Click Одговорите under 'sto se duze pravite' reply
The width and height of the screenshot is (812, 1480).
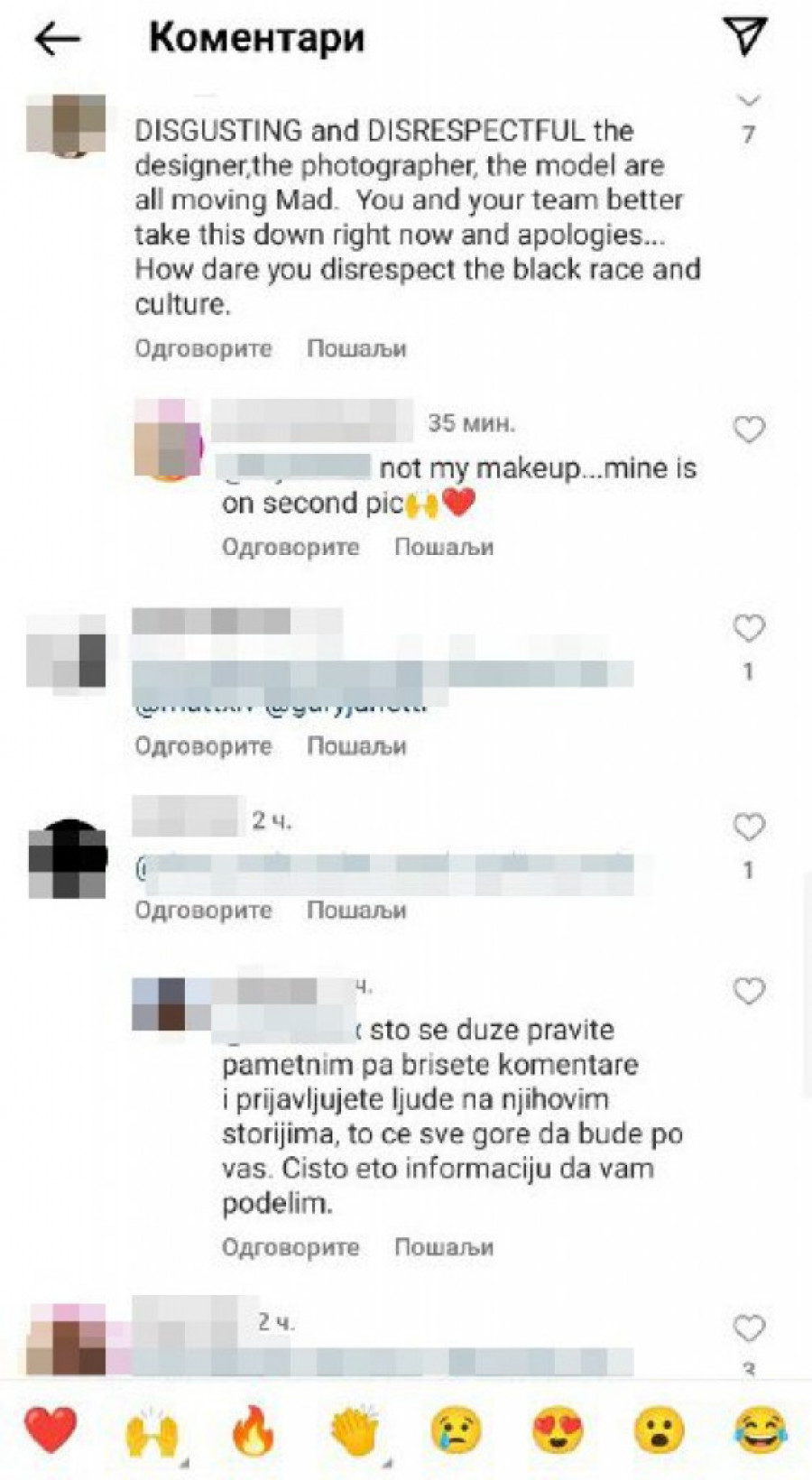(x=291, y=1247)
